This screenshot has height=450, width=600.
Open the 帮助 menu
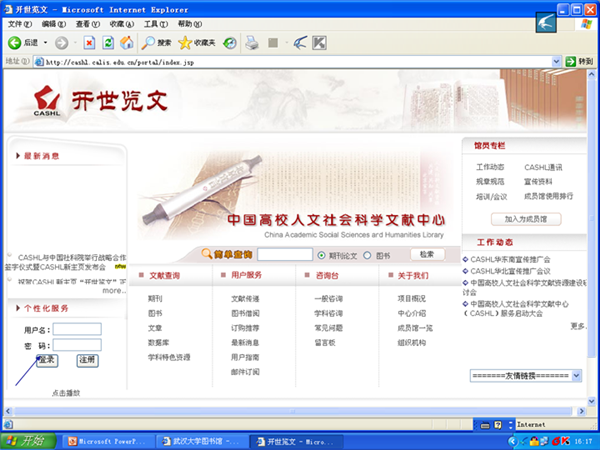pos(190,24)
